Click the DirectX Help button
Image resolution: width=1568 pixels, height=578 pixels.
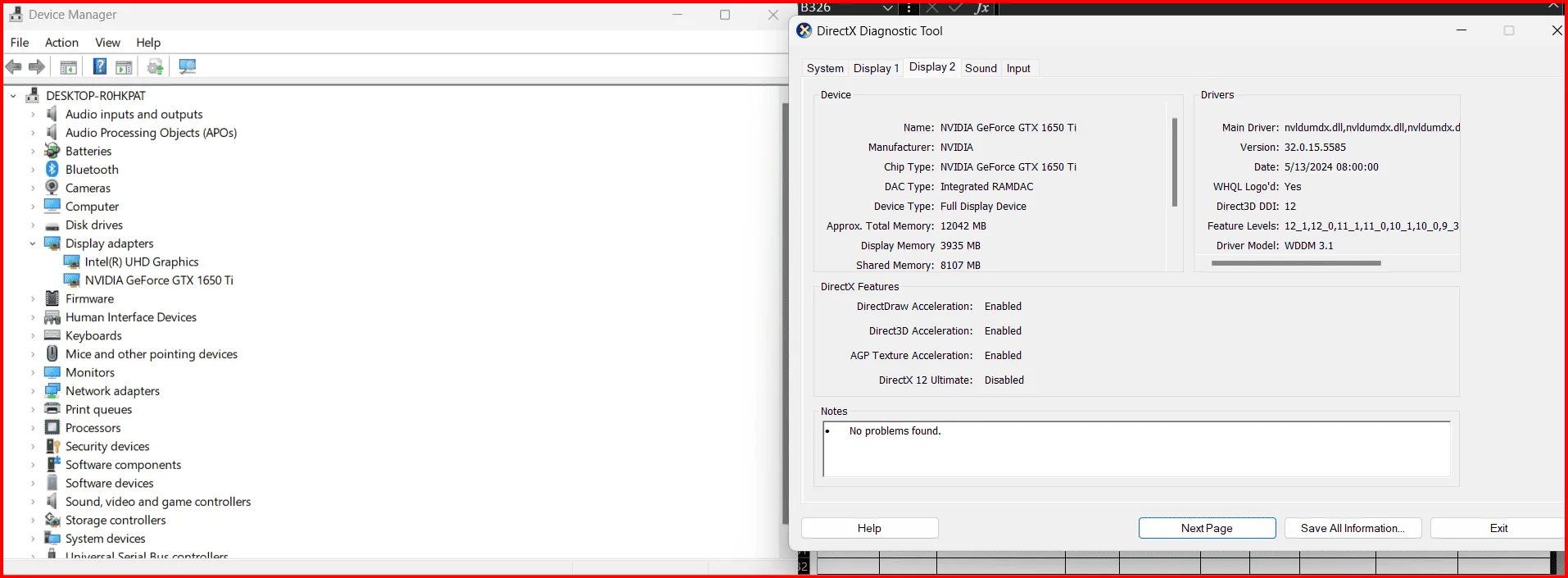pyautogui.click(x=869, y=528)
